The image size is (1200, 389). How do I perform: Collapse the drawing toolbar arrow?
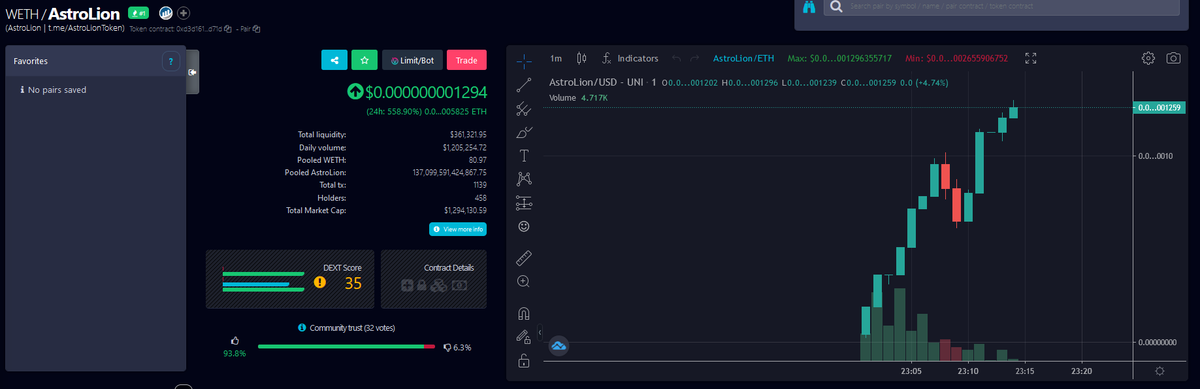point(540,332)
